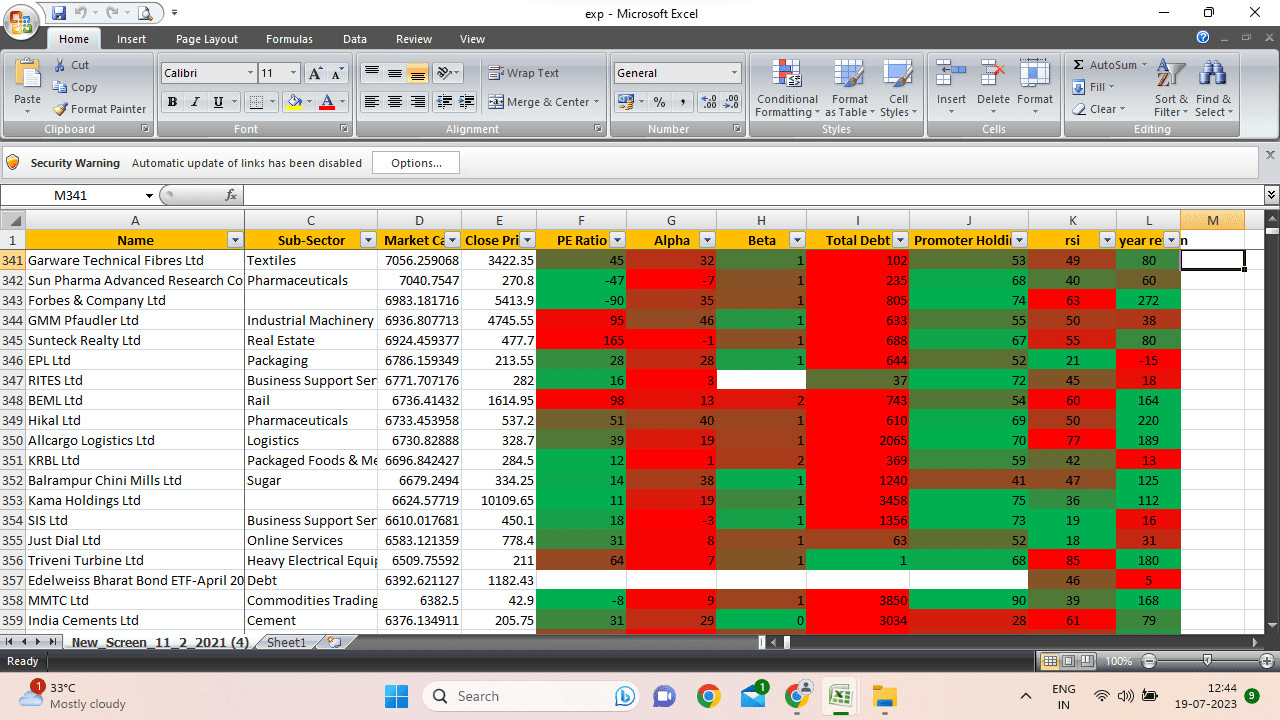Click the Insert cells icon
This screenshot has width=1280, height=720.
coord(951,73)
